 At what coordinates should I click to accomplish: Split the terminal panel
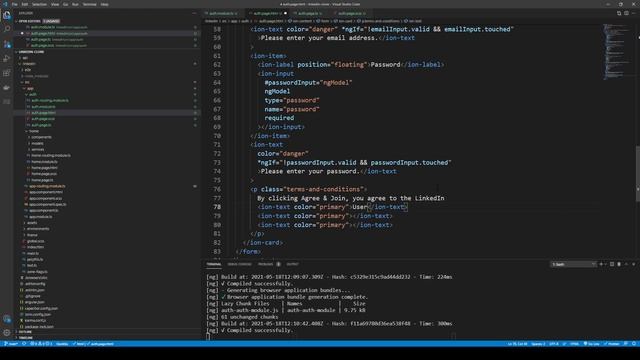pos(612,264)
